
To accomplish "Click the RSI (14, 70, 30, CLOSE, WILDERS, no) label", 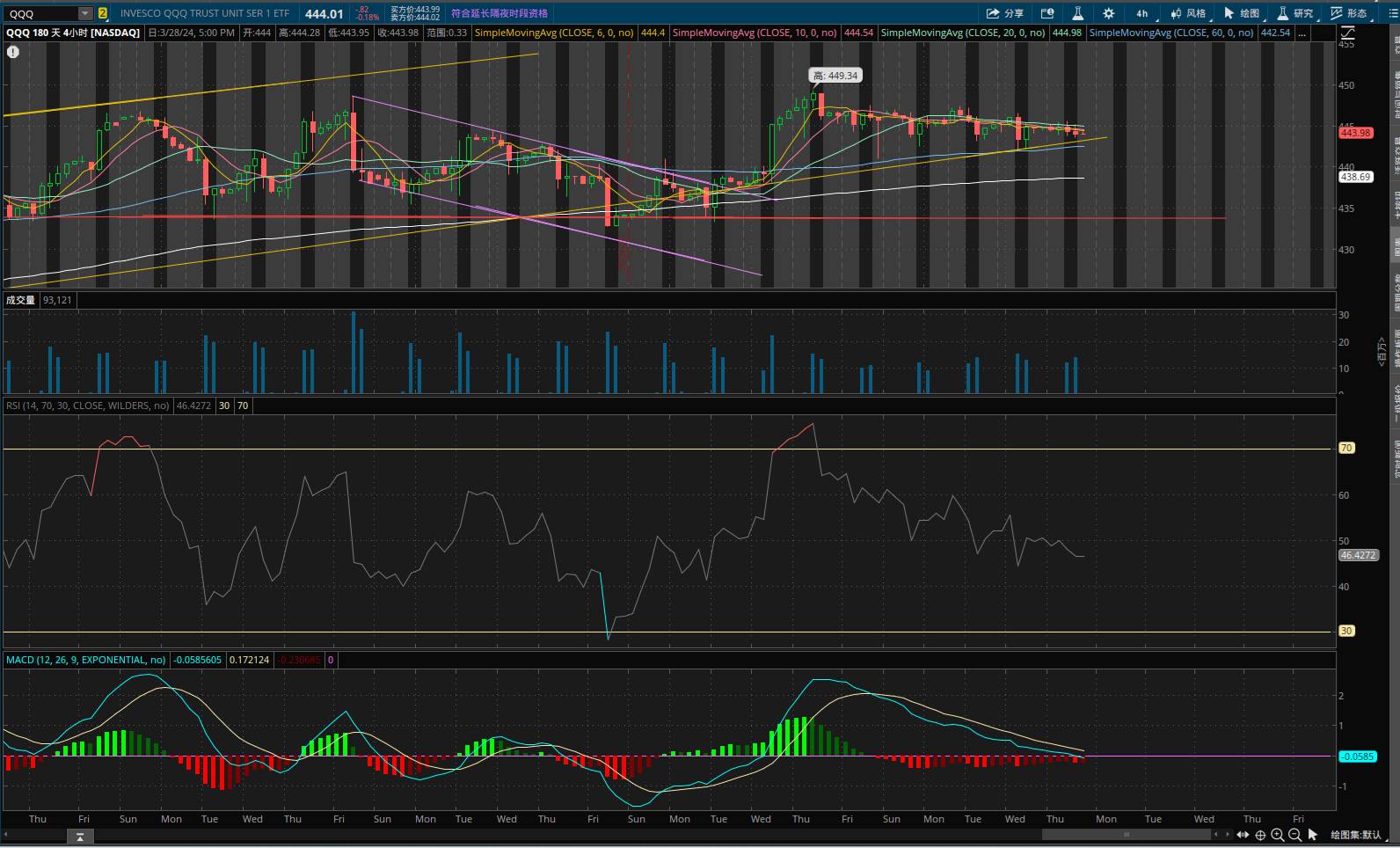I will click(x=87, y=406).
